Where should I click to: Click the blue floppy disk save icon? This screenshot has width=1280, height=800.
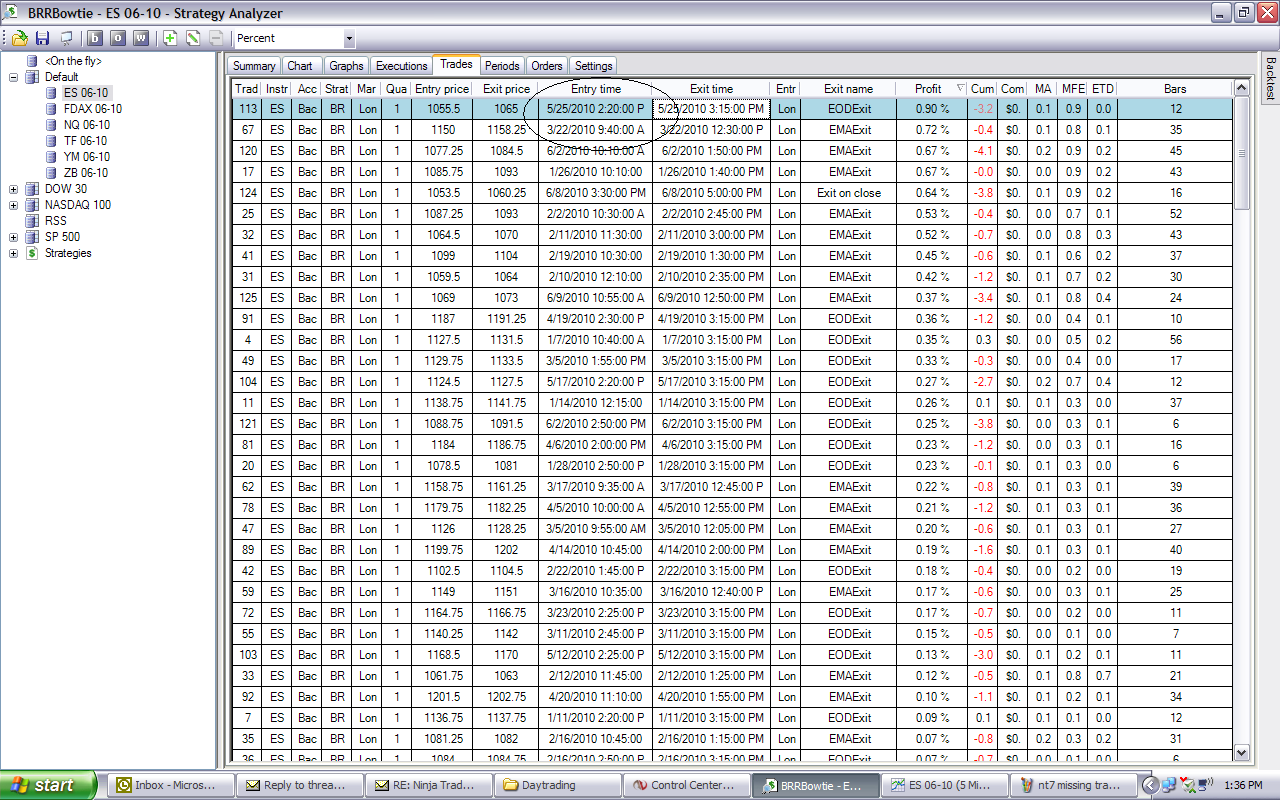pos(42,38)
